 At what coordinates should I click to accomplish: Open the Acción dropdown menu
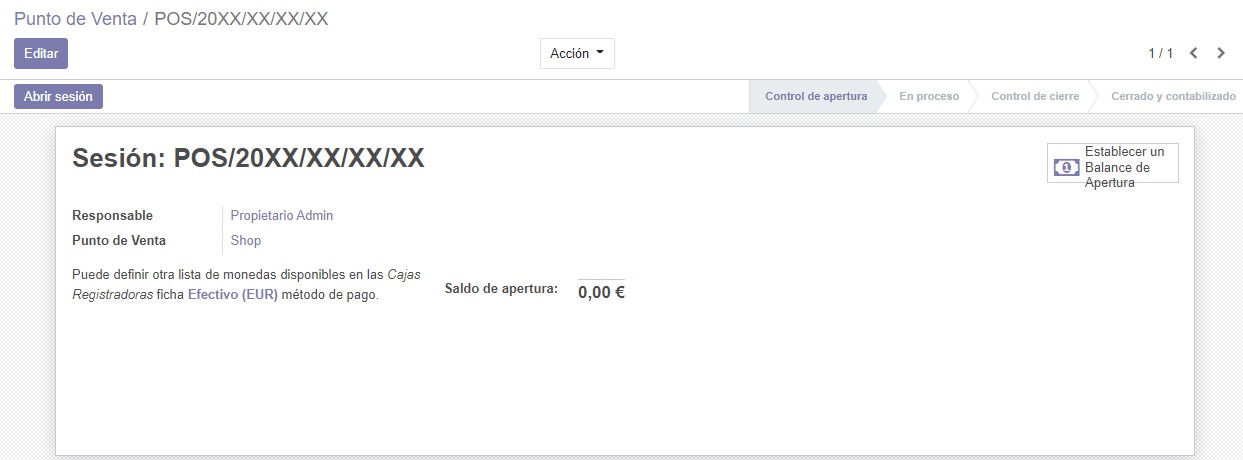[x=577, y=53]
